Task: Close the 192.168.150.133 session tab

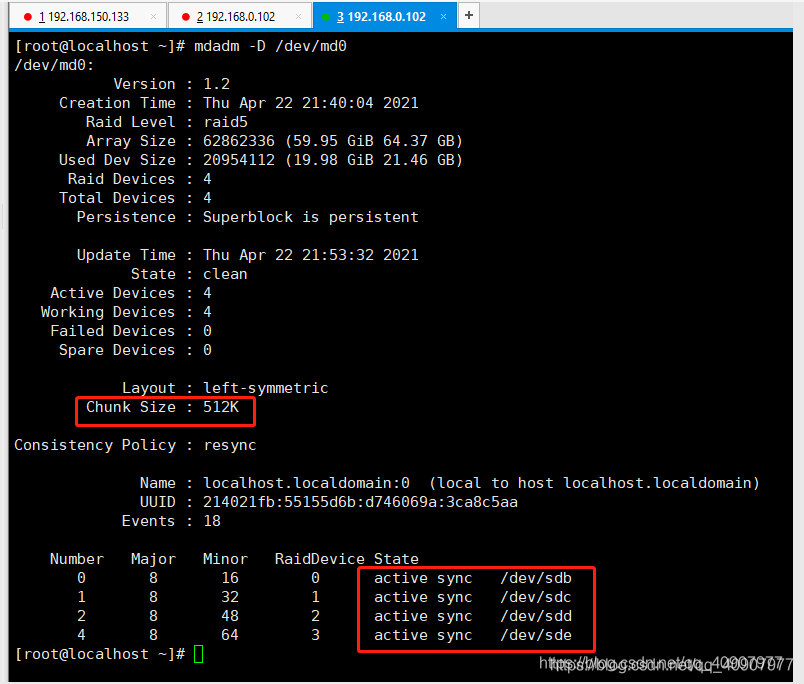Action: (x=153, y=16)
